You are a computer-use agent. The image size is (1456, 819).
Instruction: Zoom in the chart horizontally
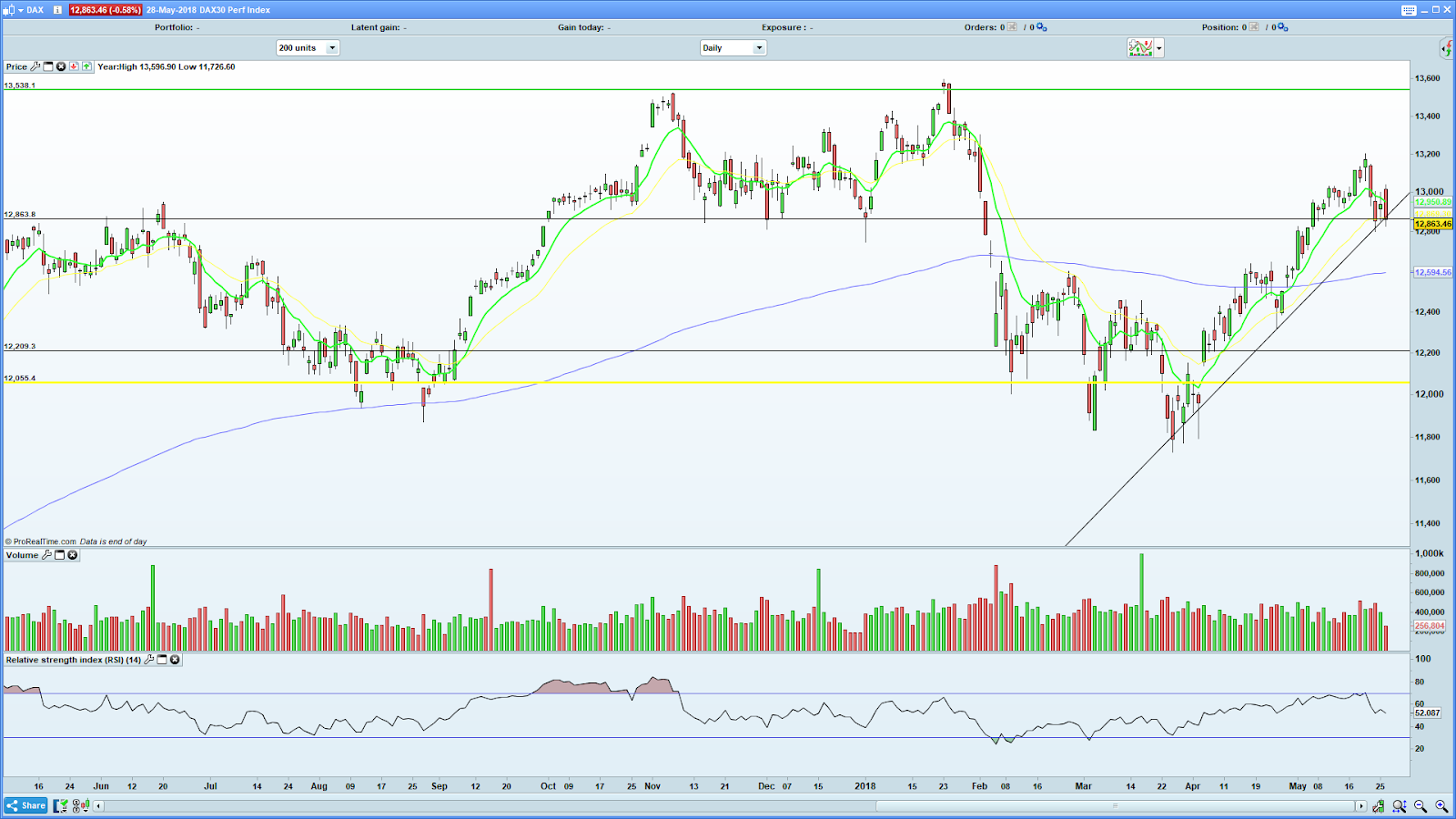[x=1441, y=806]
